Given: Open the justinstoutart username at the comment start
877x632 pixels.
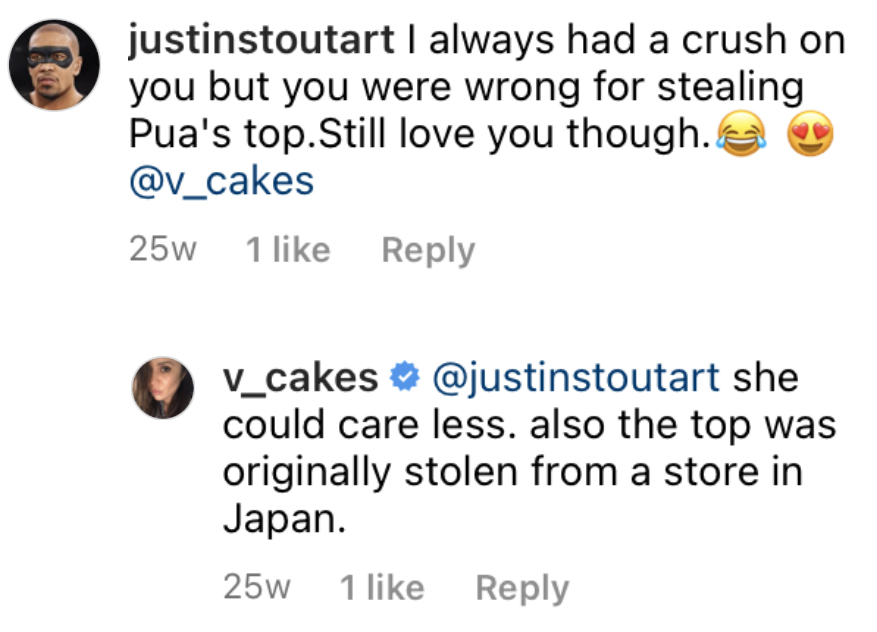Looking at the screenshot, I should pyautogui.click(x=261, y=40).
